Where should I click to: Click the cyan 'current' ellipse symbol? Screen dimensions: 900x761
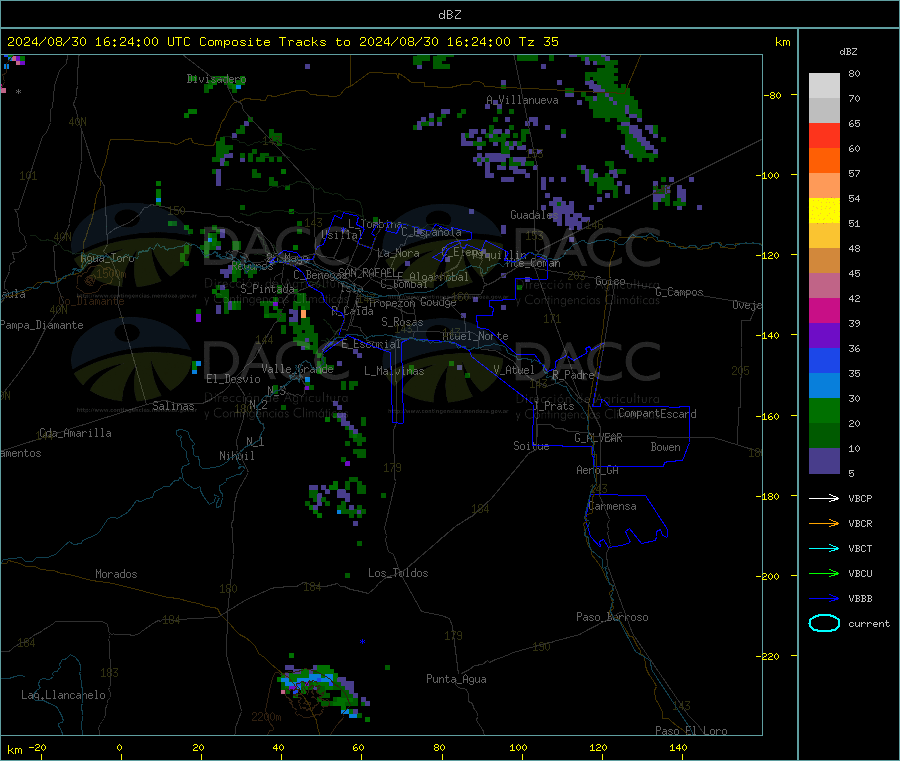click(x=824, y=623)
